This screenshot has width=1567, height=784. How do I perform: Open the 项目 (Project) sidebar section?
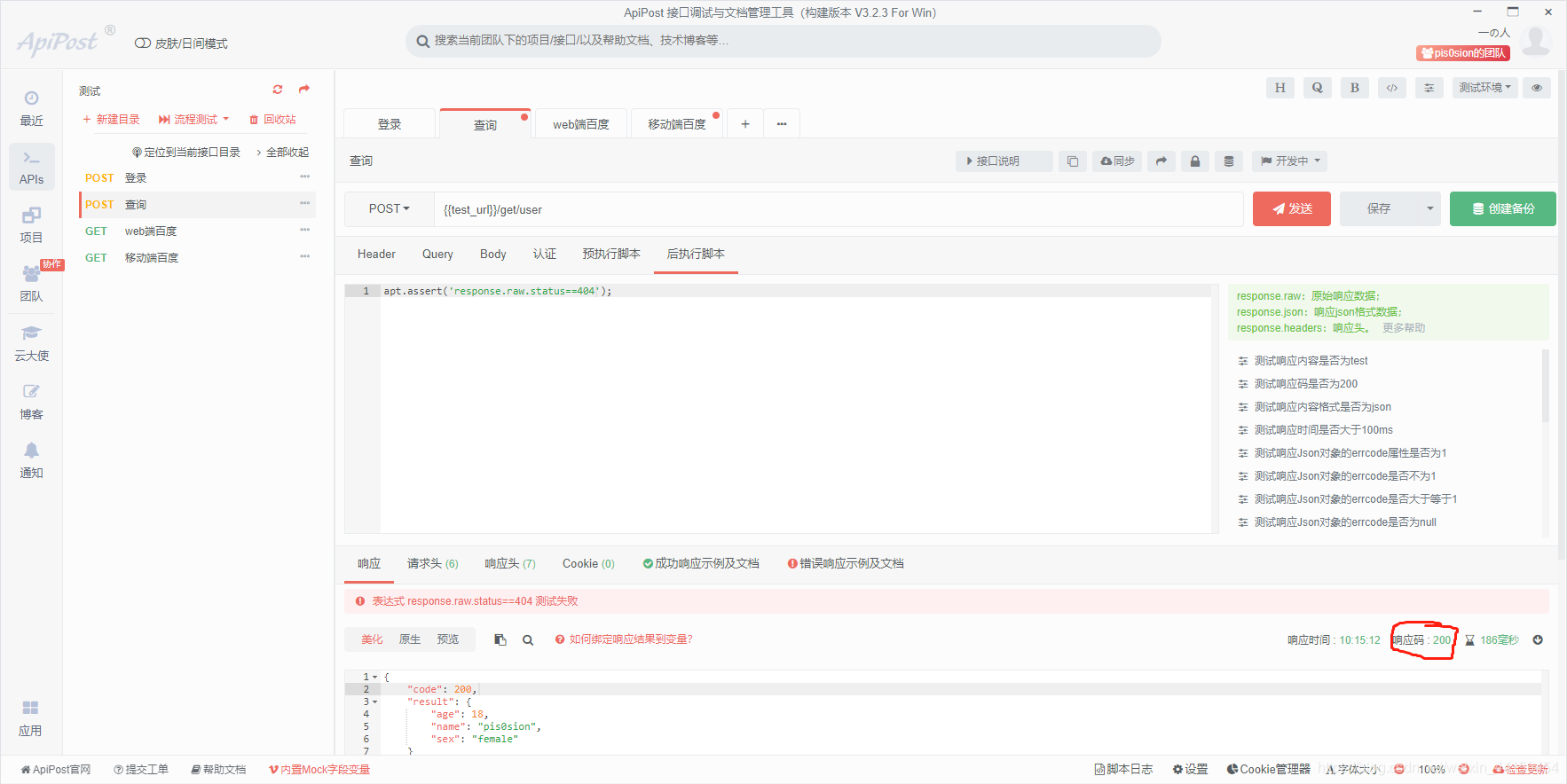(x=31, y=225)
